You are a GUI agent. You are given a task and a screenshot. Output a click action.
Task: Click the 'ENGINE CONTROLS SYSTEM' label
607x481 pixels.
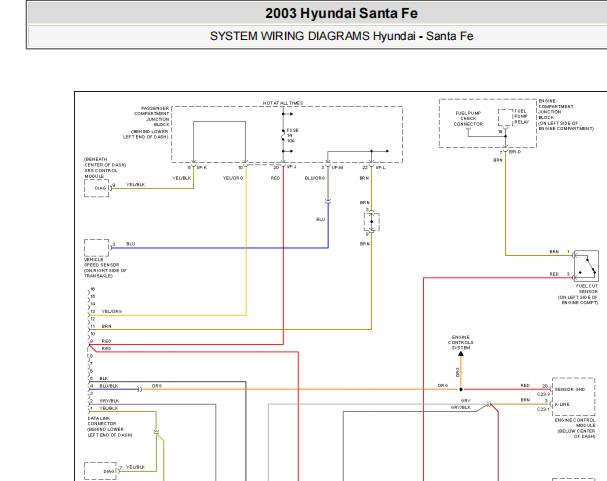(x=461, y=342)
